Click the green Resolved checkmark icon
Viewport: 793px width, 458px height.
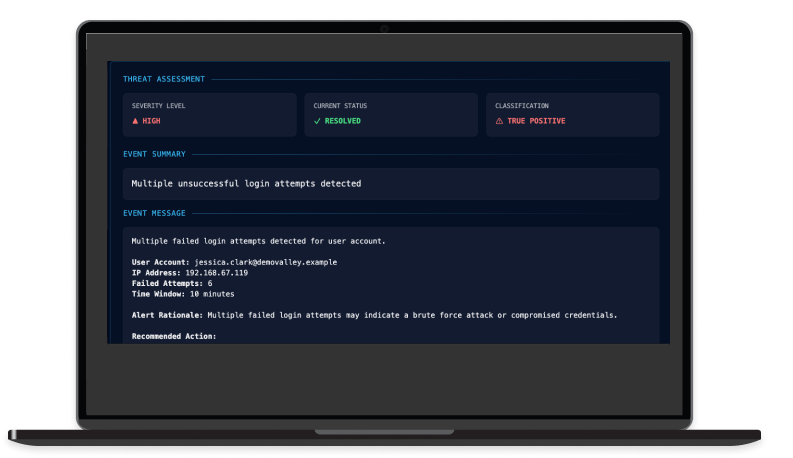[x=317, y=121]
